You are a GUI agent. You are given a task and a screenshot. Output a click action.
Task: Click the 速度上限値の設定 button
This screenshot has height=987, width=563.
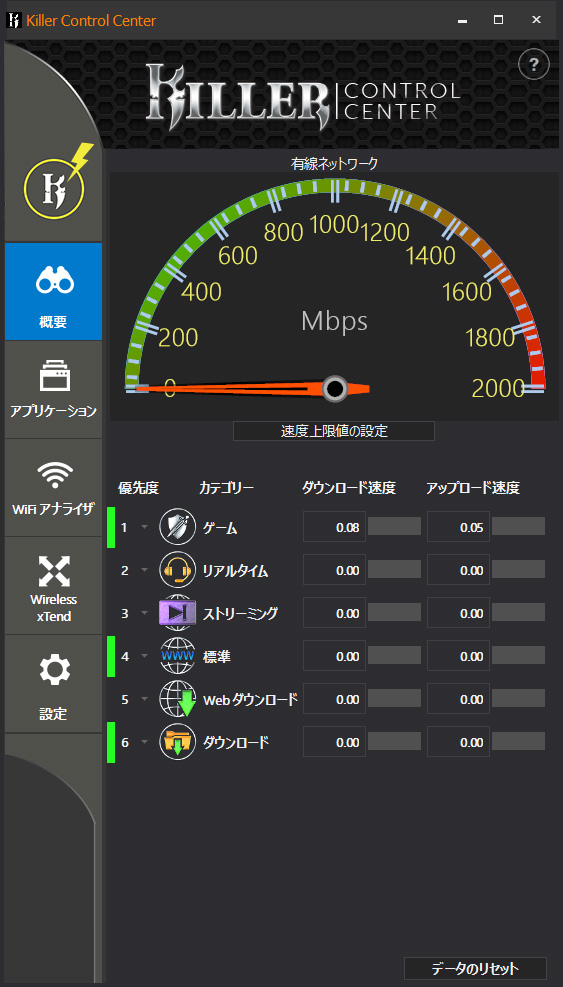(x=334, y=431)
